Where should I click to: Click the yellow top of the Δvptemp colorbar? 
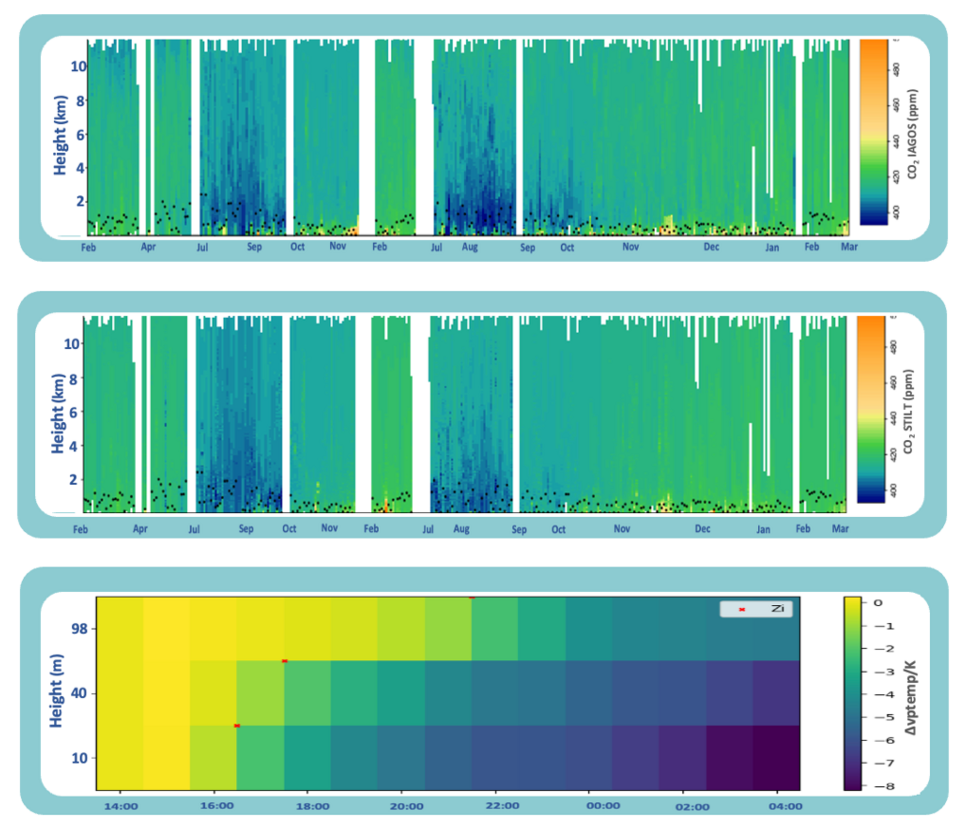click(852, 604)
